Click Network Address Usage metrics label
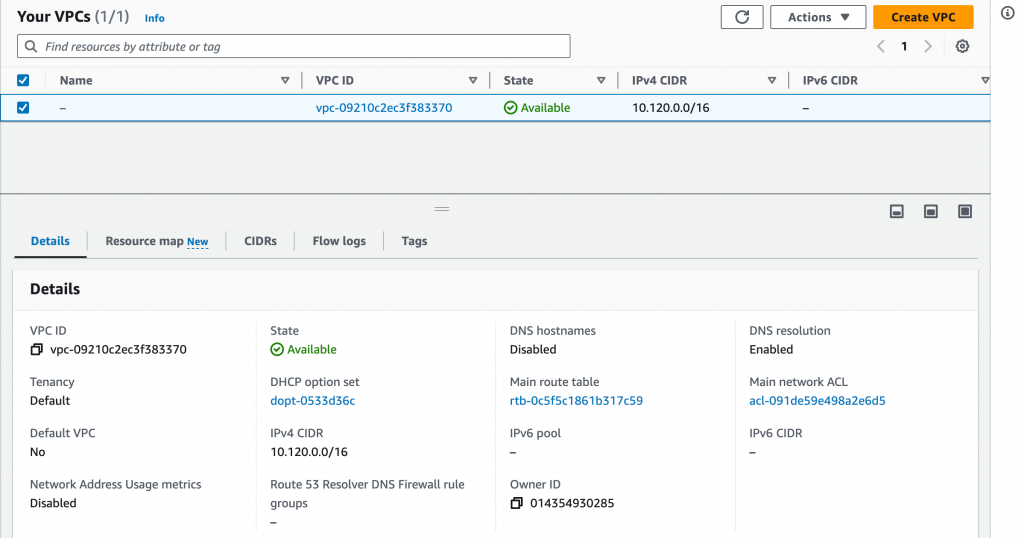 [x=116, y=484]
